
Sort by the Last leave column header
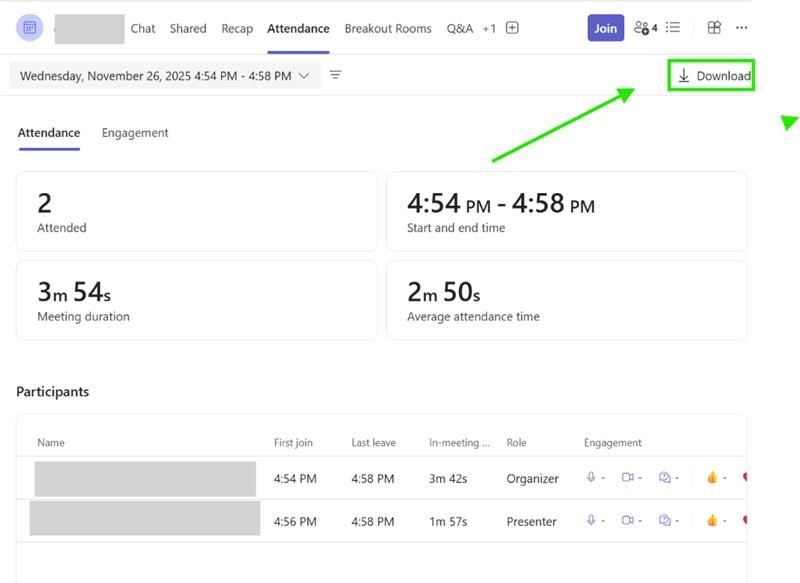tap(373, 442)
